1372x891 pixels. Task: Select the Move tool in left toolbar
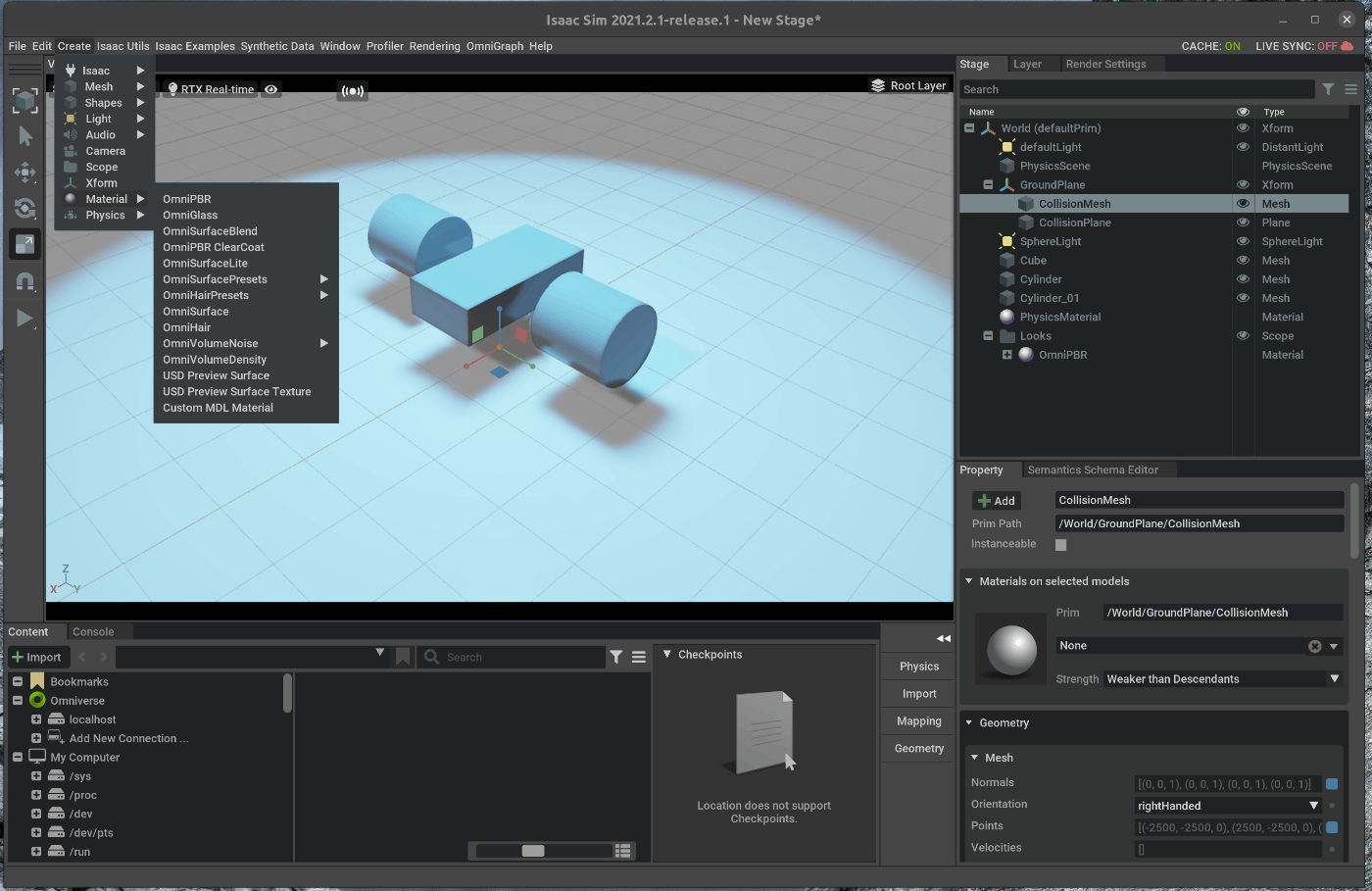[25, 173]
